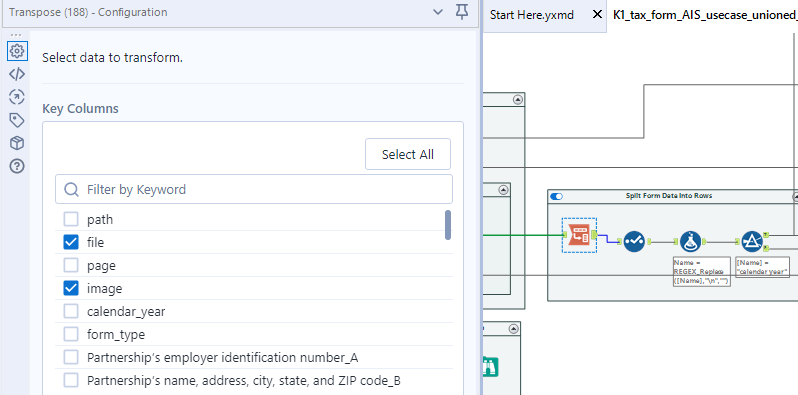Click the Filter by Keyword field
This screenshot has width=798, height=395.
(253, 190)
